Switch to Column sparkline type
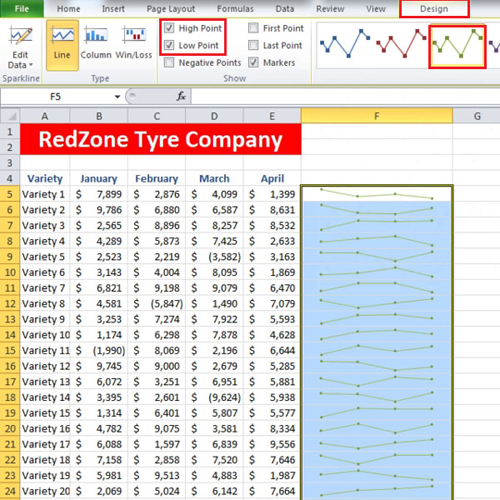Image resolution: width=500 pixels, height=500 pixels. click(x=96, y=43)
